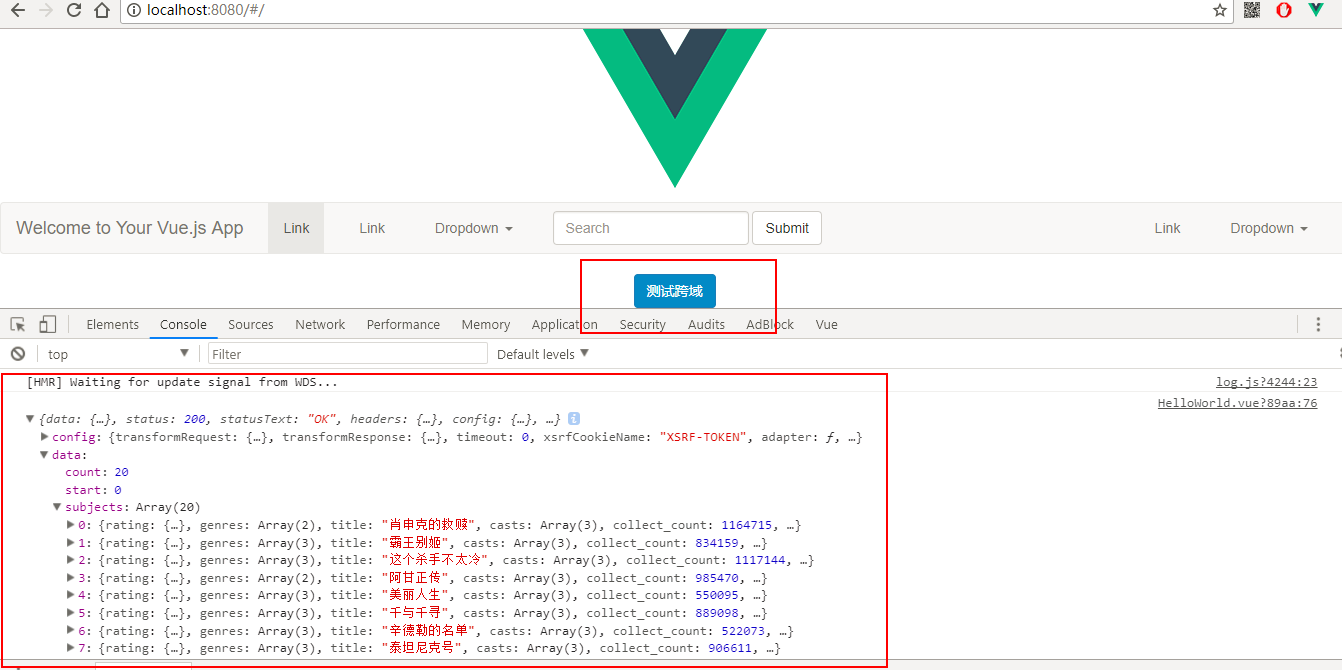Click the navbar Search input field
1342x670 pixels.
pyautogui.click(x=651, y=228)
